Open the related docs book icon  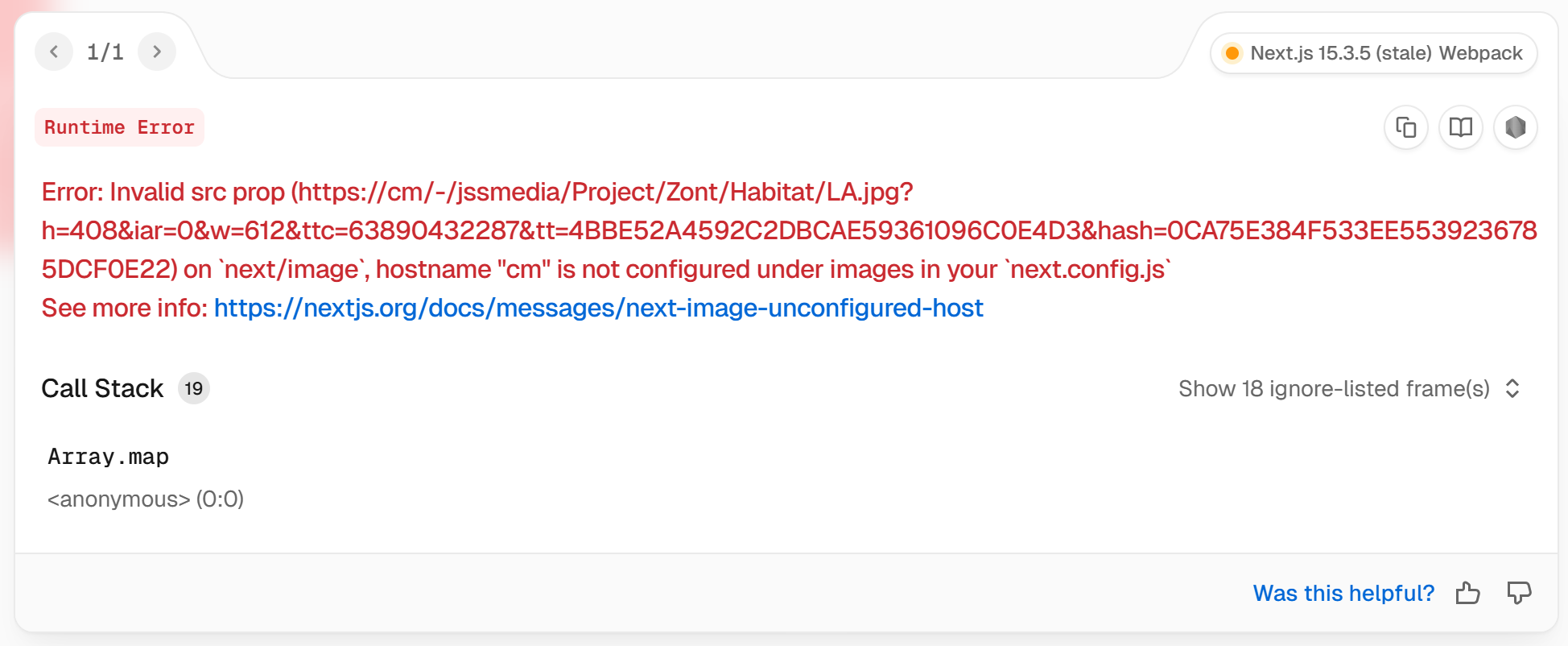(x=1461, y=127)
